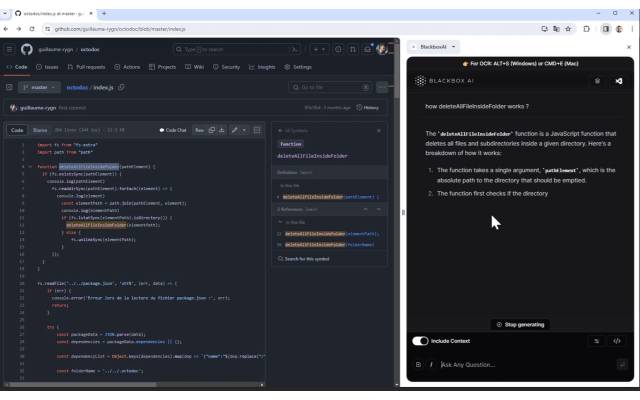Click the attachment icon left of question box
The height and width of the screenshot is (400, 640).
pyautogui.click(x=418, y=364)
